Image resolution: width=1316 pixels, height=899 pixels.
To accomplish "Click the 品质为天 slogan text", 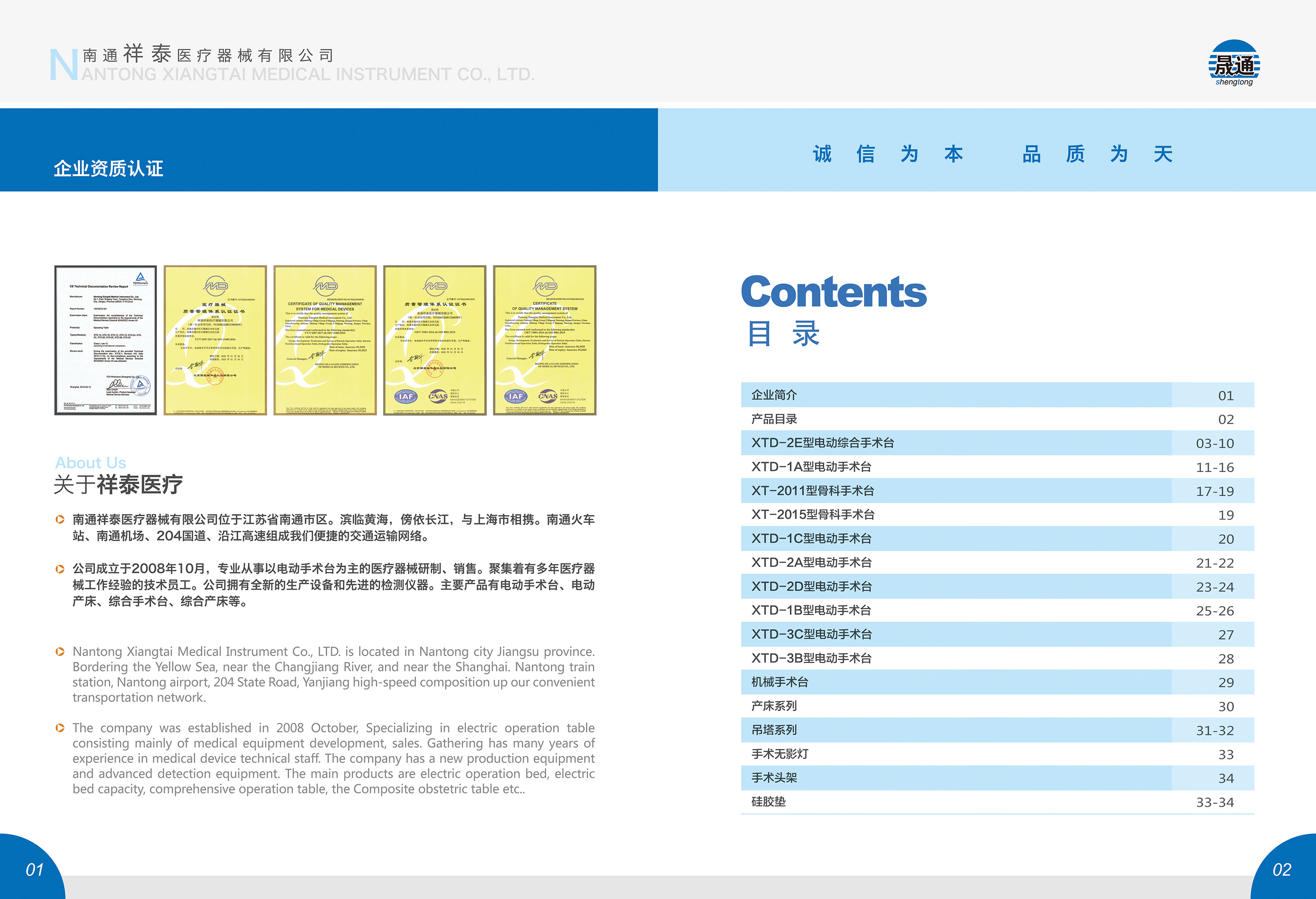I will [x=1098, y=153].
